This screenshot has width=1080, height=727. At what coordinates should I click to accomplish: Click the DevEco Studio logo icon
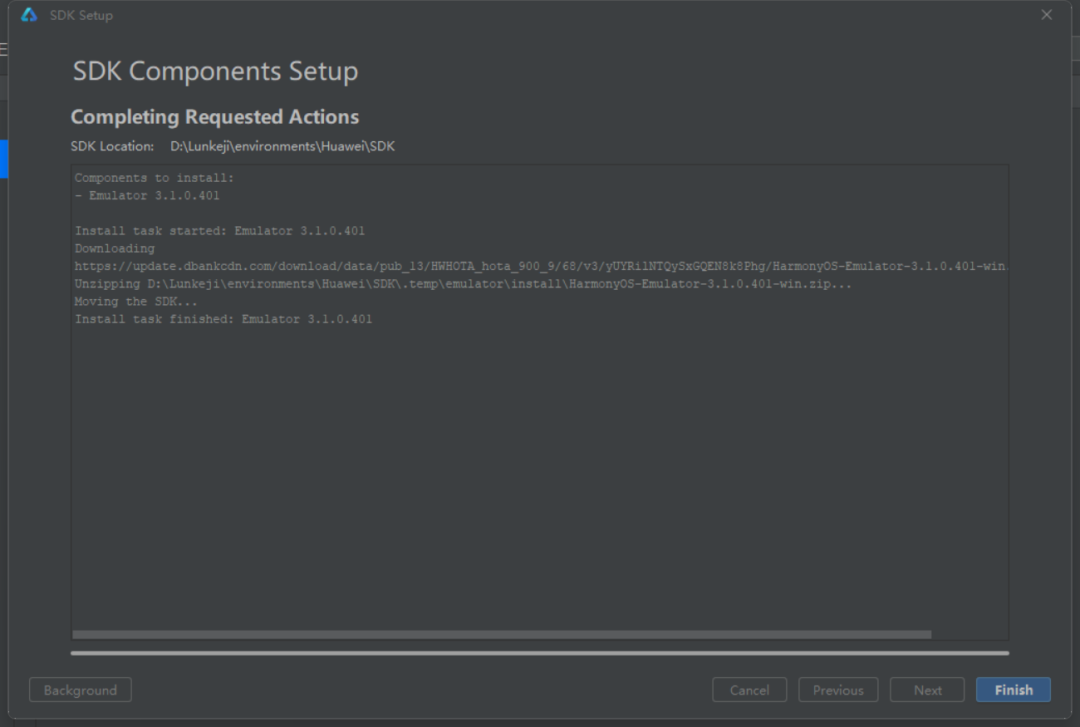click(x=29, y=15)
